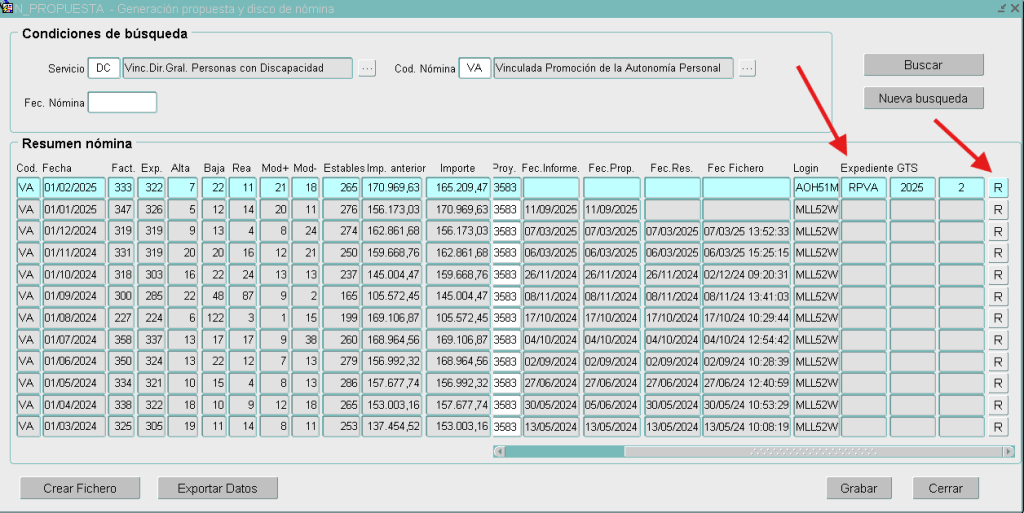Open the Cod. Nómina list of values button
Screen dimensions: 1024x513
pos(747,68)
